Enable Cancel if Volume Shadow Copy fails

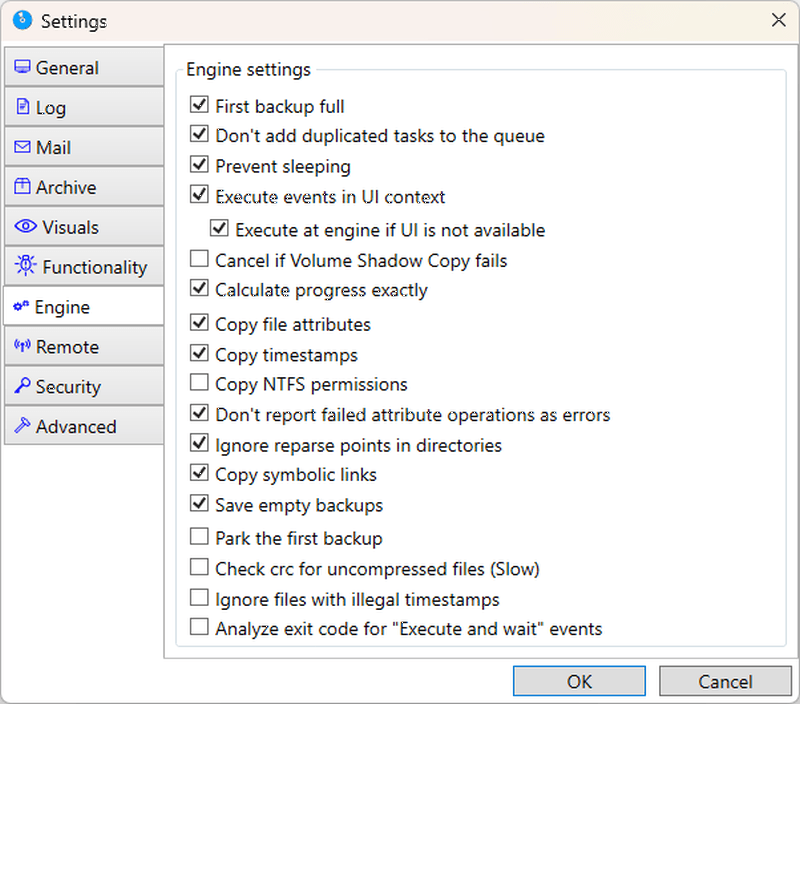coord(199,259)
